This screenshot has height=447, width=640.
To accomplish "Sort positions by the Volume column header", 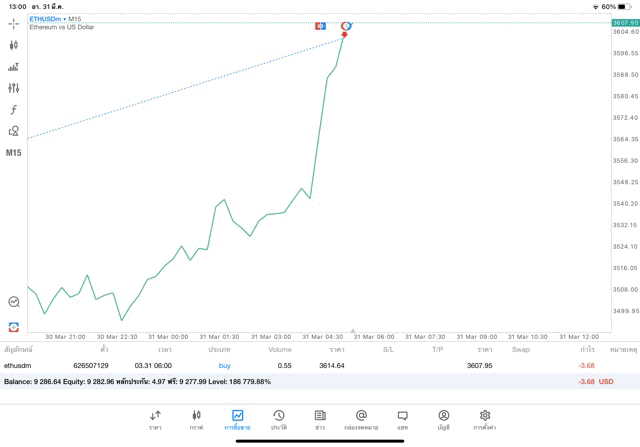I will [x=280, y=350].
